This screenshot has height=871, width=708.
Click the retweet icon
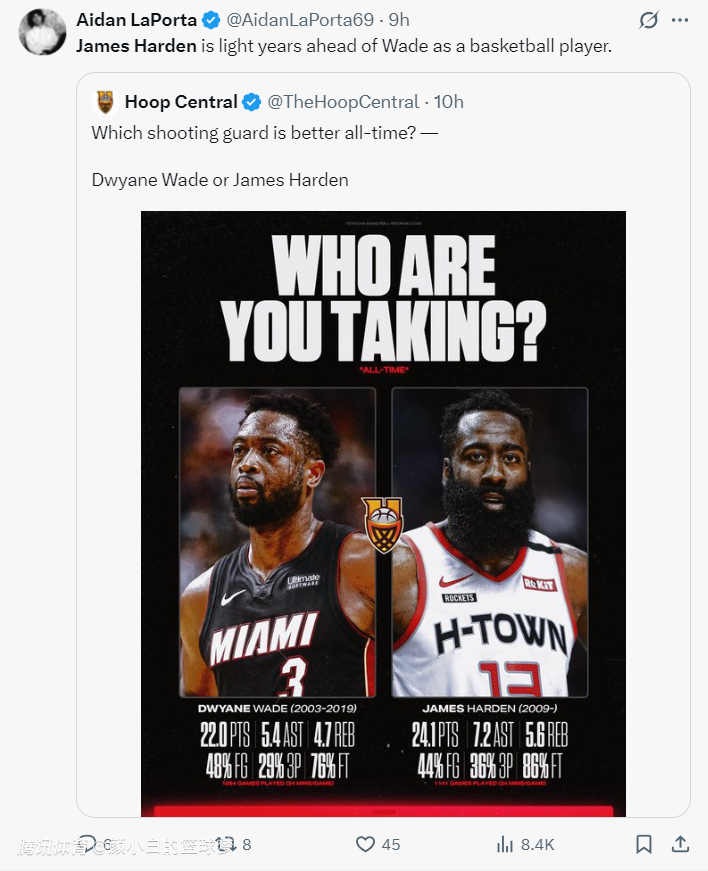(x=227, y=845)
